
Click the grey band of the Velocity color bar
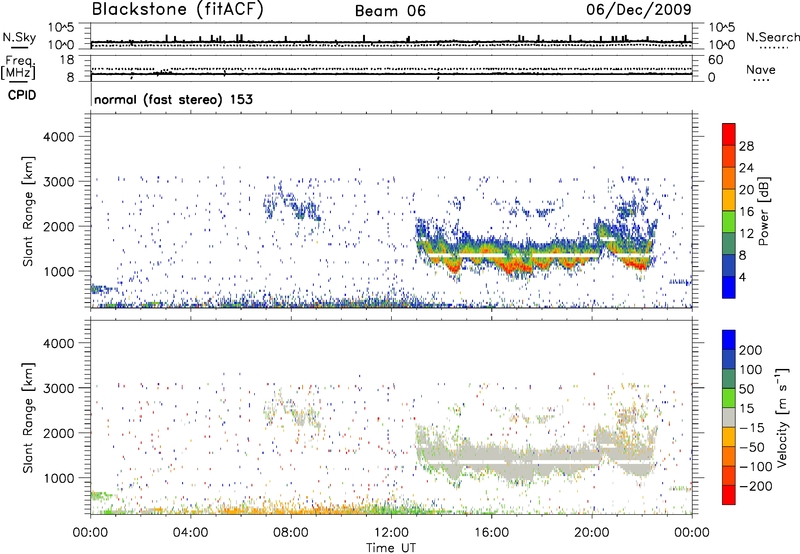[729, 417]
